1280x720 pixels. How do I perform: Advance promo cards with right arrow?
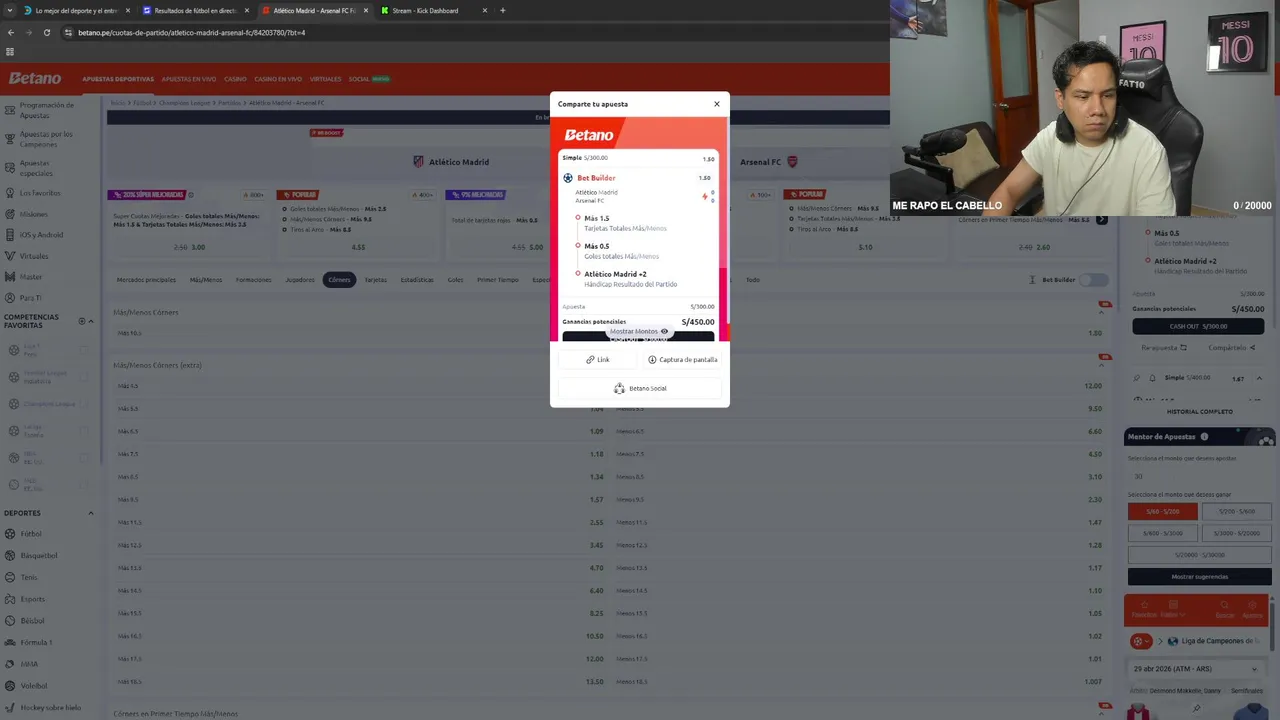click(x=1101, y=219)
